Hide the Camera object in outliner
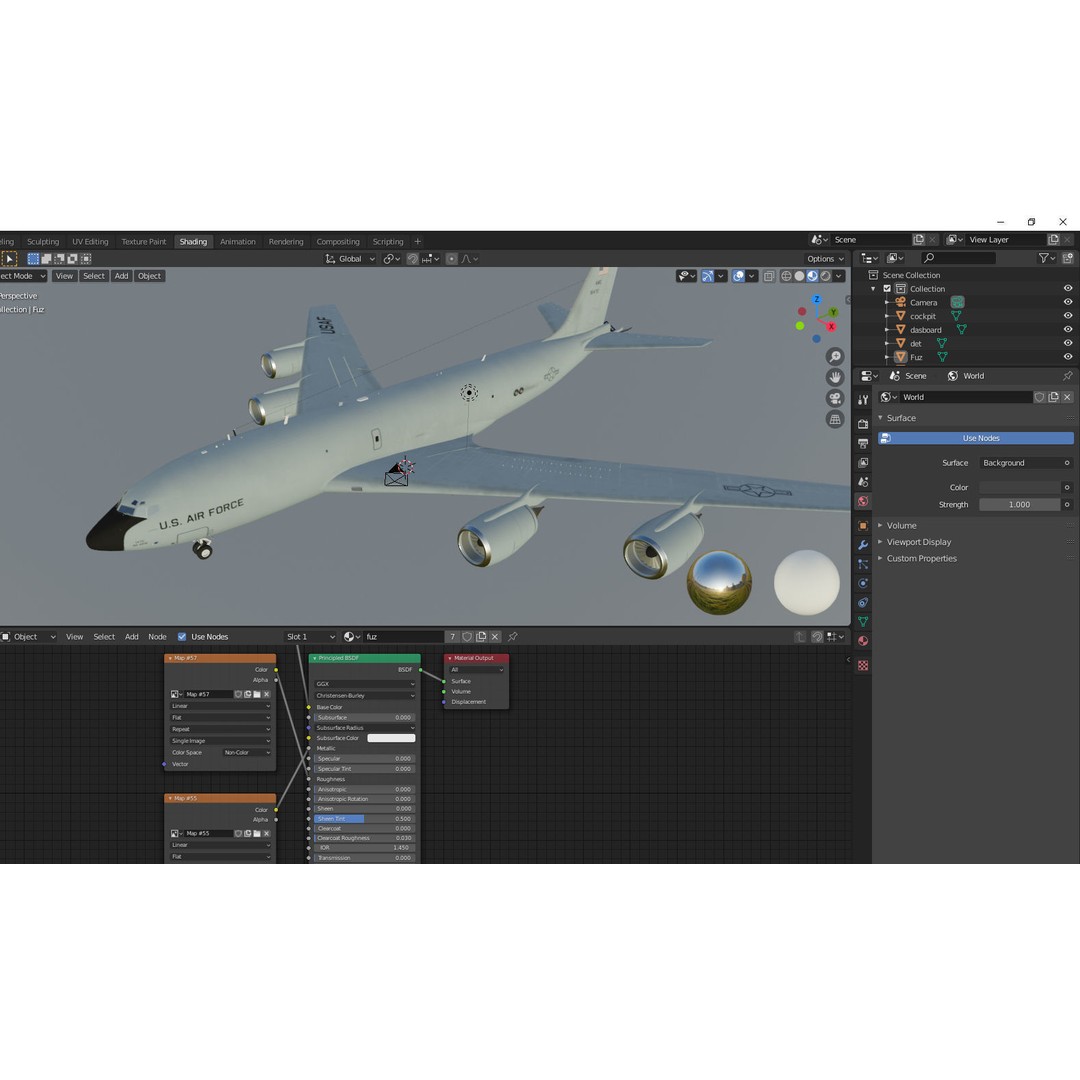Image resolution: width=1080 pixels, height=1080 pixels. tap(1068, 302)
